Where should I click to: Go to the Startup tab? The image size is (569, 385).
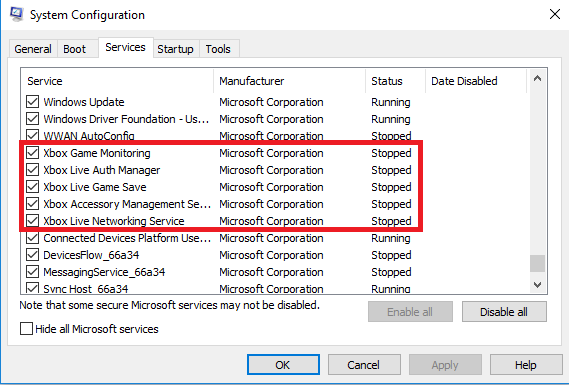coord(175,49)
